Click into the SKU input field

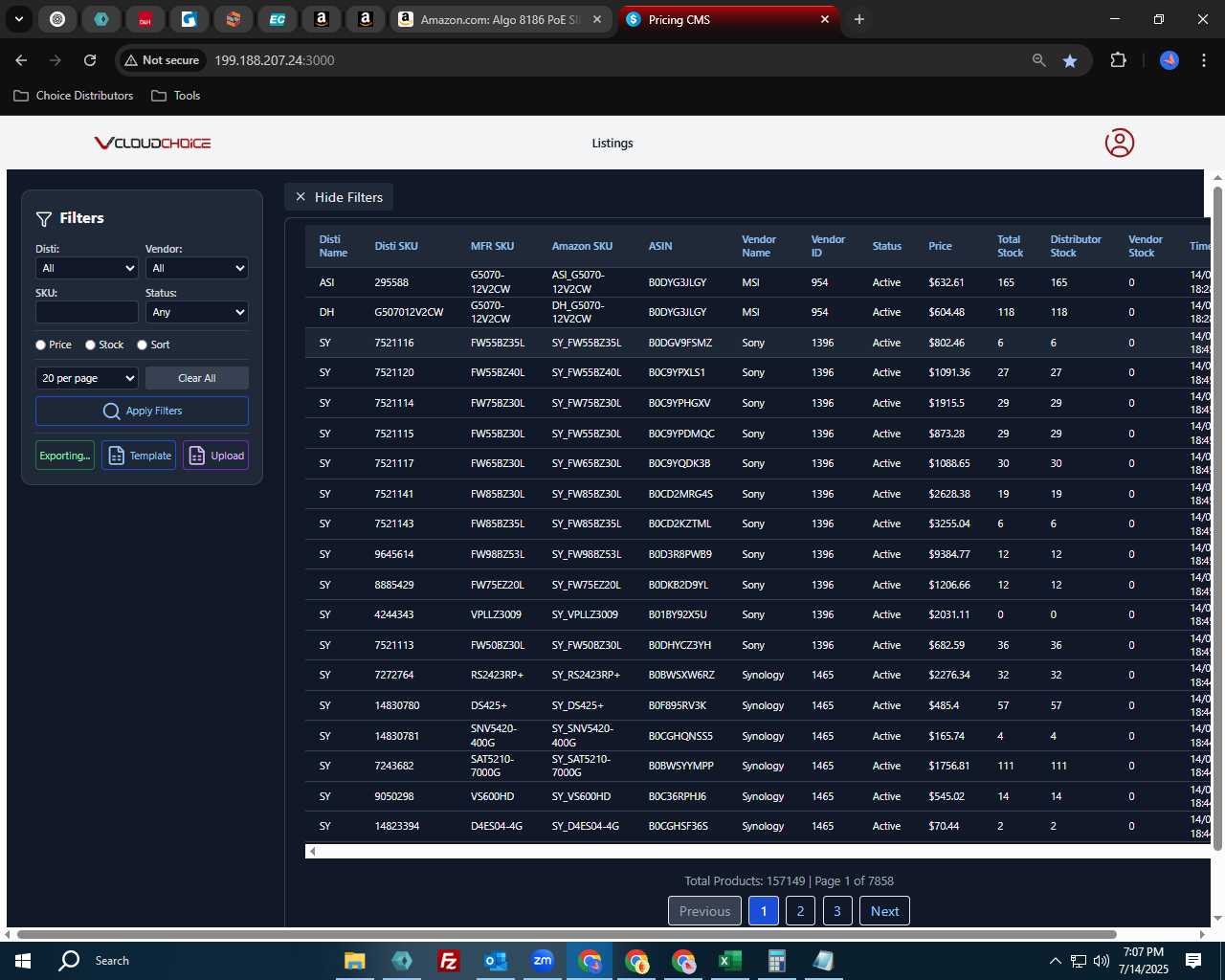tap(87, 312)
